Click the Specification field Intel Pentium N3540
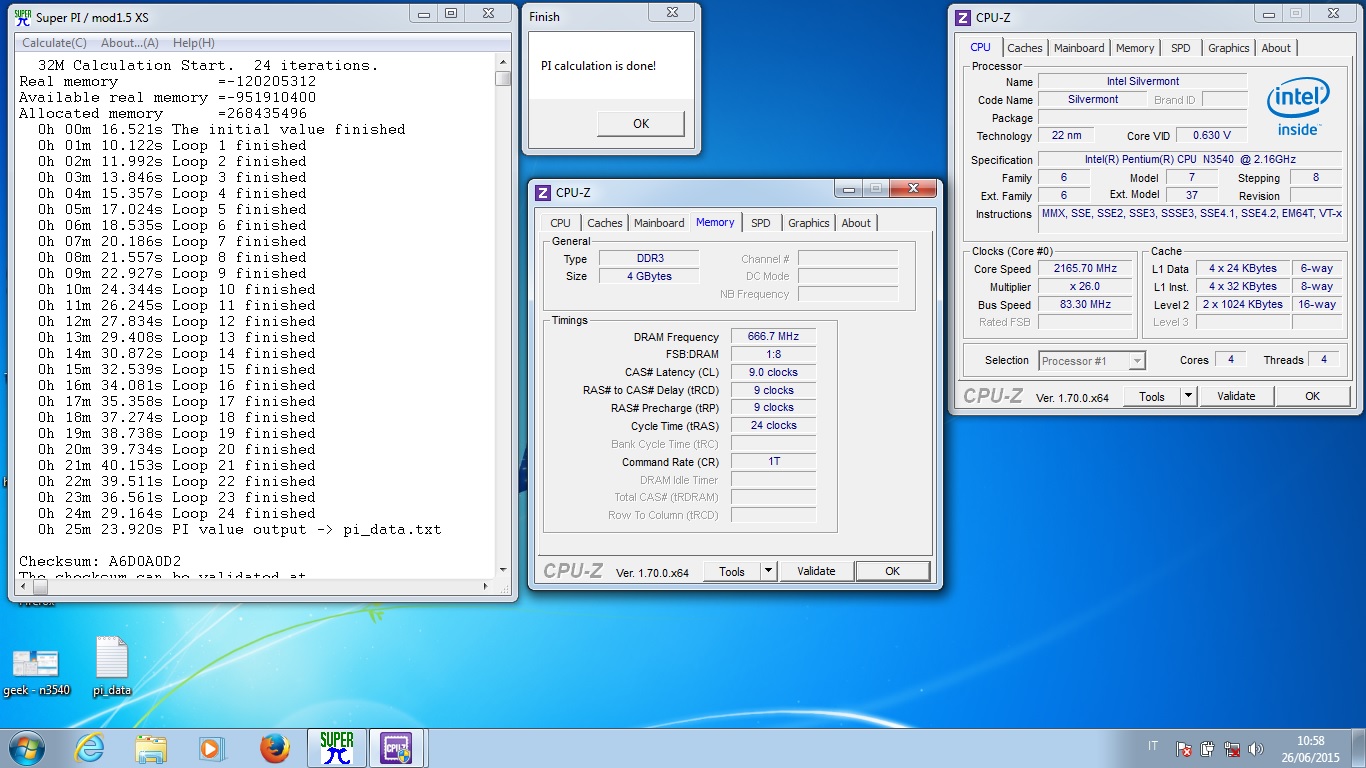The width and height of the screenshot is (1366, 768). 1190,160
